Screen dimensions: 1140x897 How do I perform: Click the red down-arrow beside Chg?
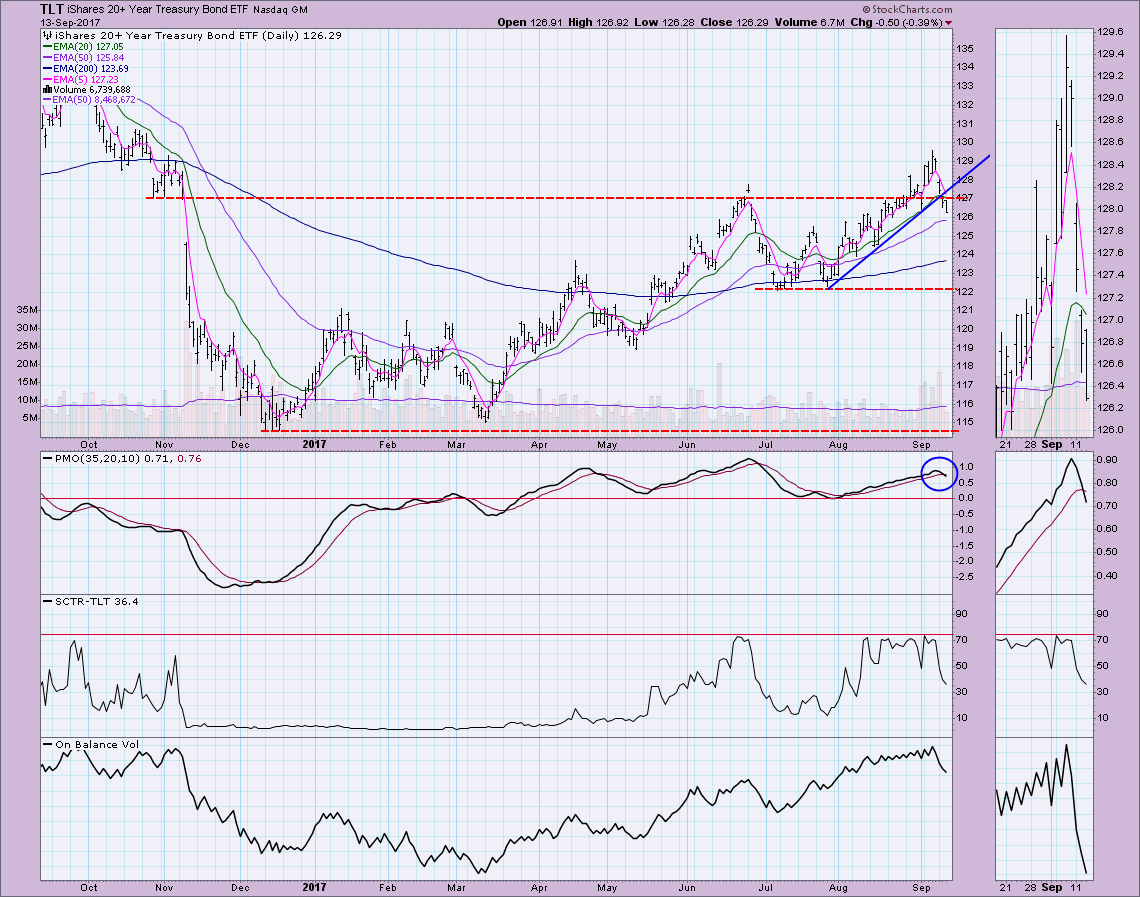tap(948, 21)
